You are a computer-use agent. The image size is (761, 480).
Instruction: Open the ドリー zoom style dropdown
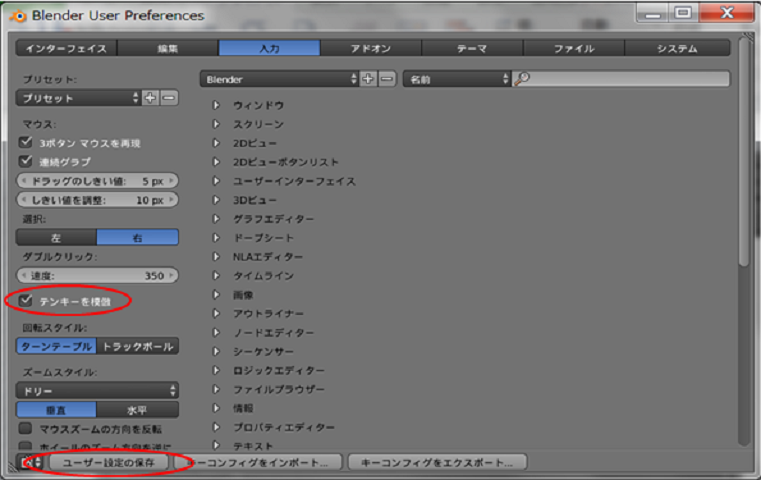coord(97,390)
